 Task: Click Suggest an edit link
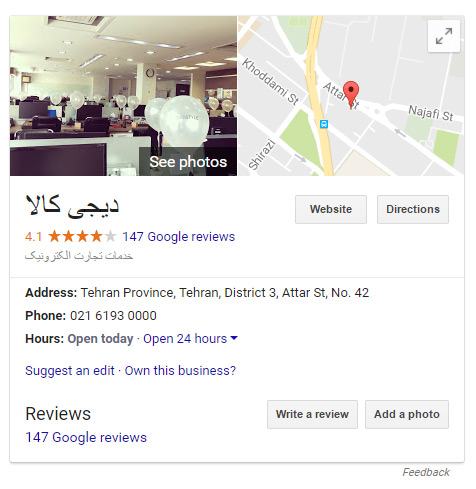point(70,371)
